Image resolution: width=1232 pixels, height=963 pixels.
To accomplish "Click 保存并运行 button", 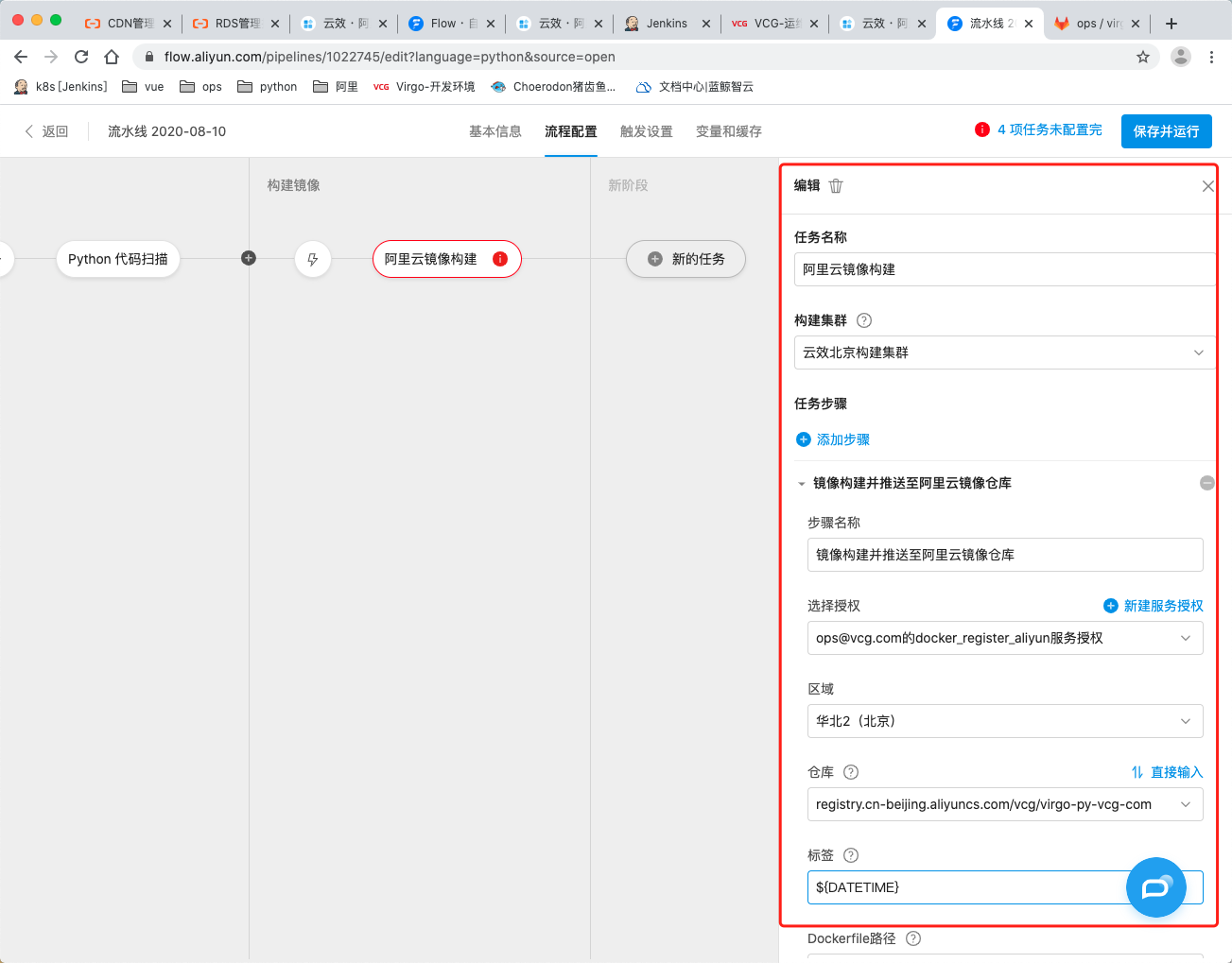I will 1167,131.
